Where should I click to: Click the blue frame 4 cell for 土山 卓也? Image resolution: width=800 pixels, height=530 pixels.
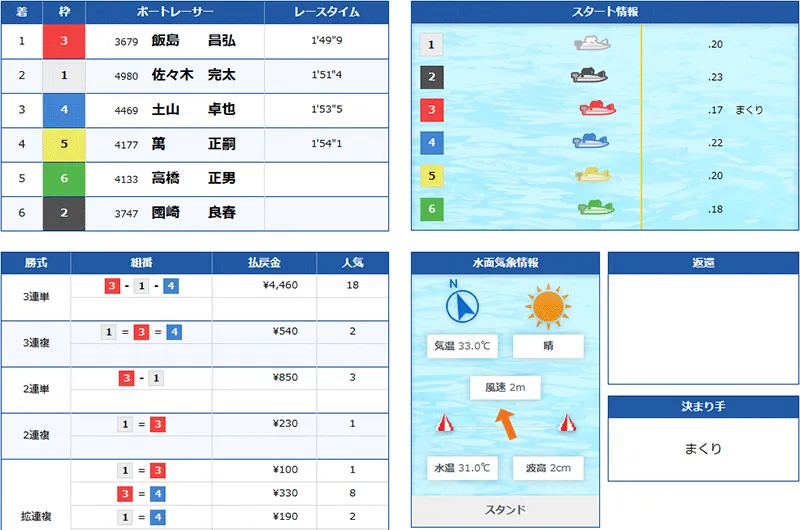[64, 110]
